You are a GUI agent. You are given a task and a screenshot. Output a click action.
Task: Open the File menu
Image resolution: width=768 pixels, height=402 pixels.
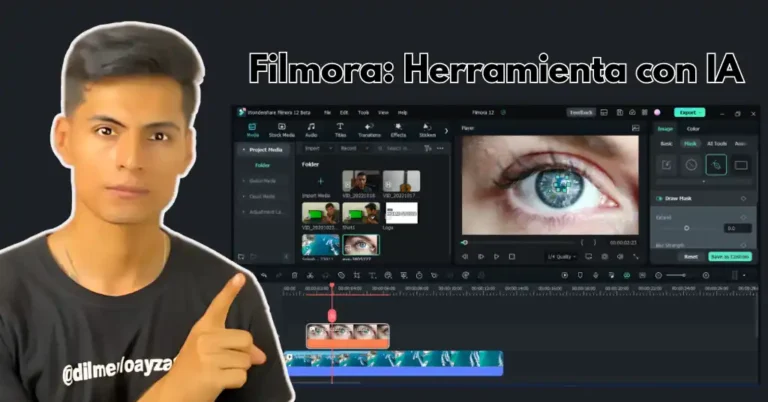(x=327, y=113)
